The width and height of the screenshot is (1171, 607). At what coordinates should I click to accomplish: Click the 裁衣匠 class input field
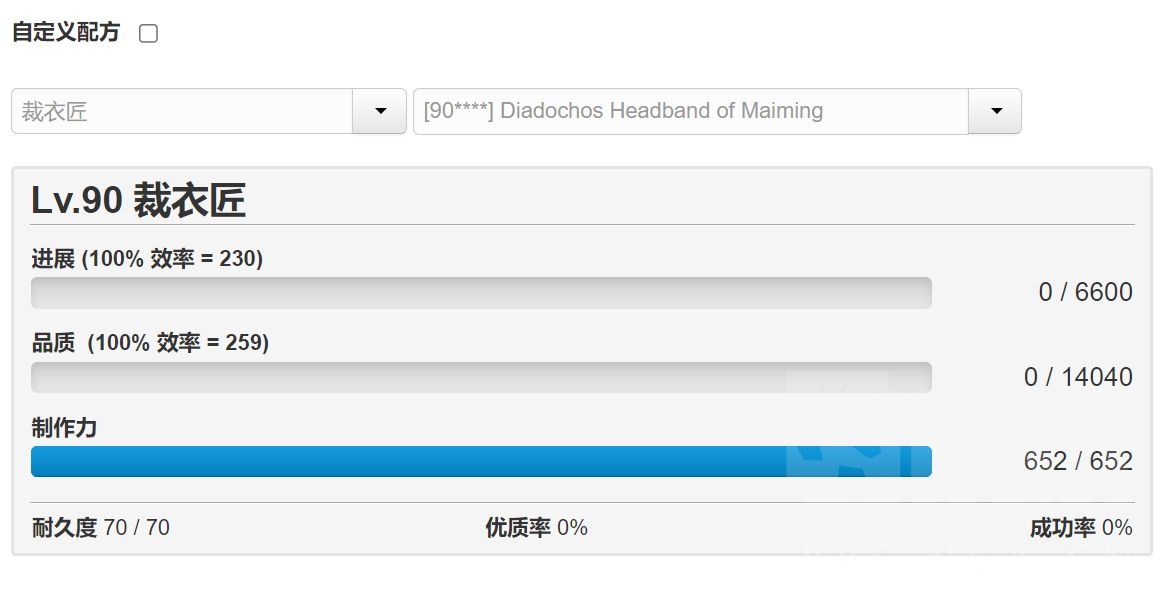182,111
